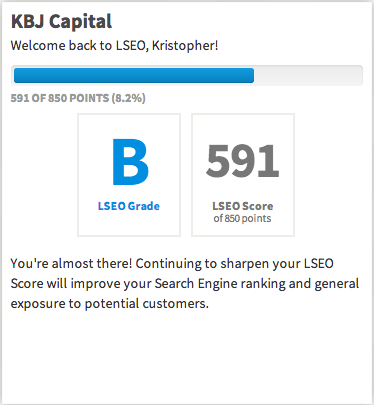This screenshot has width=374, height=405.
Task: Select the LSEO Score label
Action: (243, 206)
